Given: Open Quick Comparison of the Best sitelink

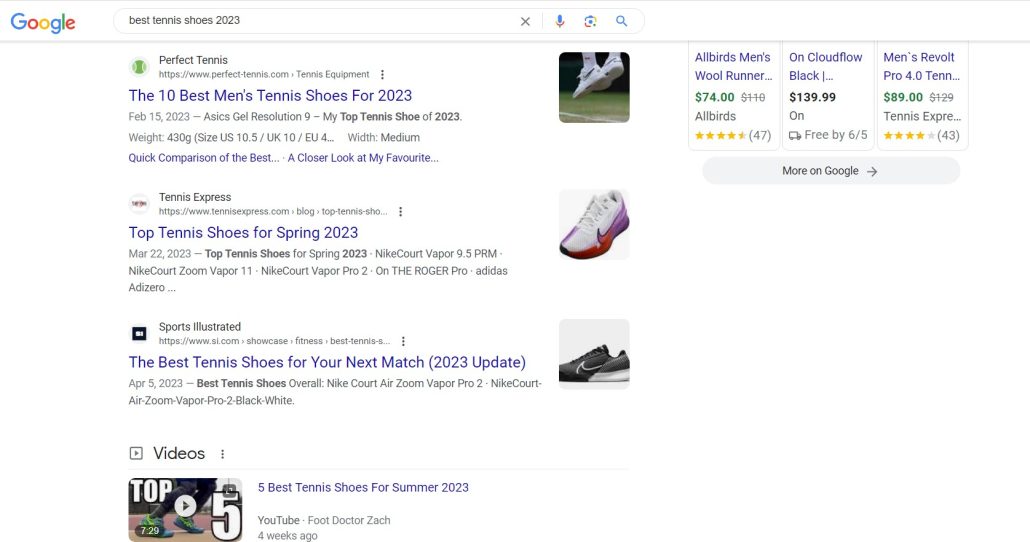Looking at the screenshot, I should coord(204,158).
